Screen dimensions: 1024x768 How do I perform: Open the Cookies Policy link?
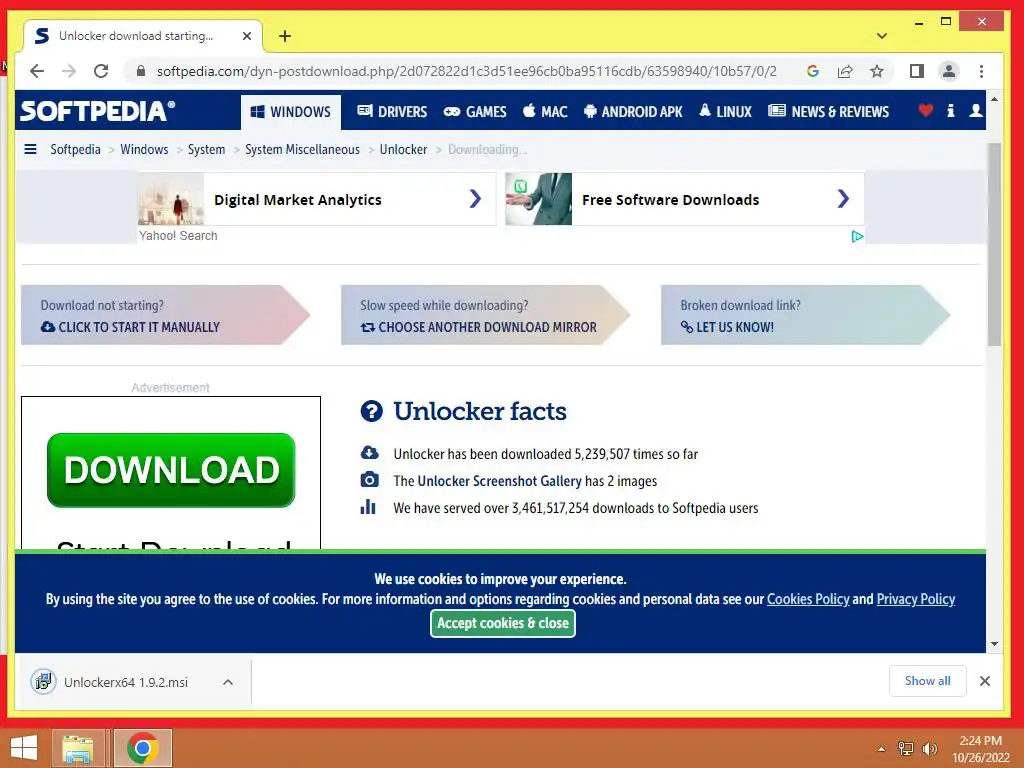[808, 599]
